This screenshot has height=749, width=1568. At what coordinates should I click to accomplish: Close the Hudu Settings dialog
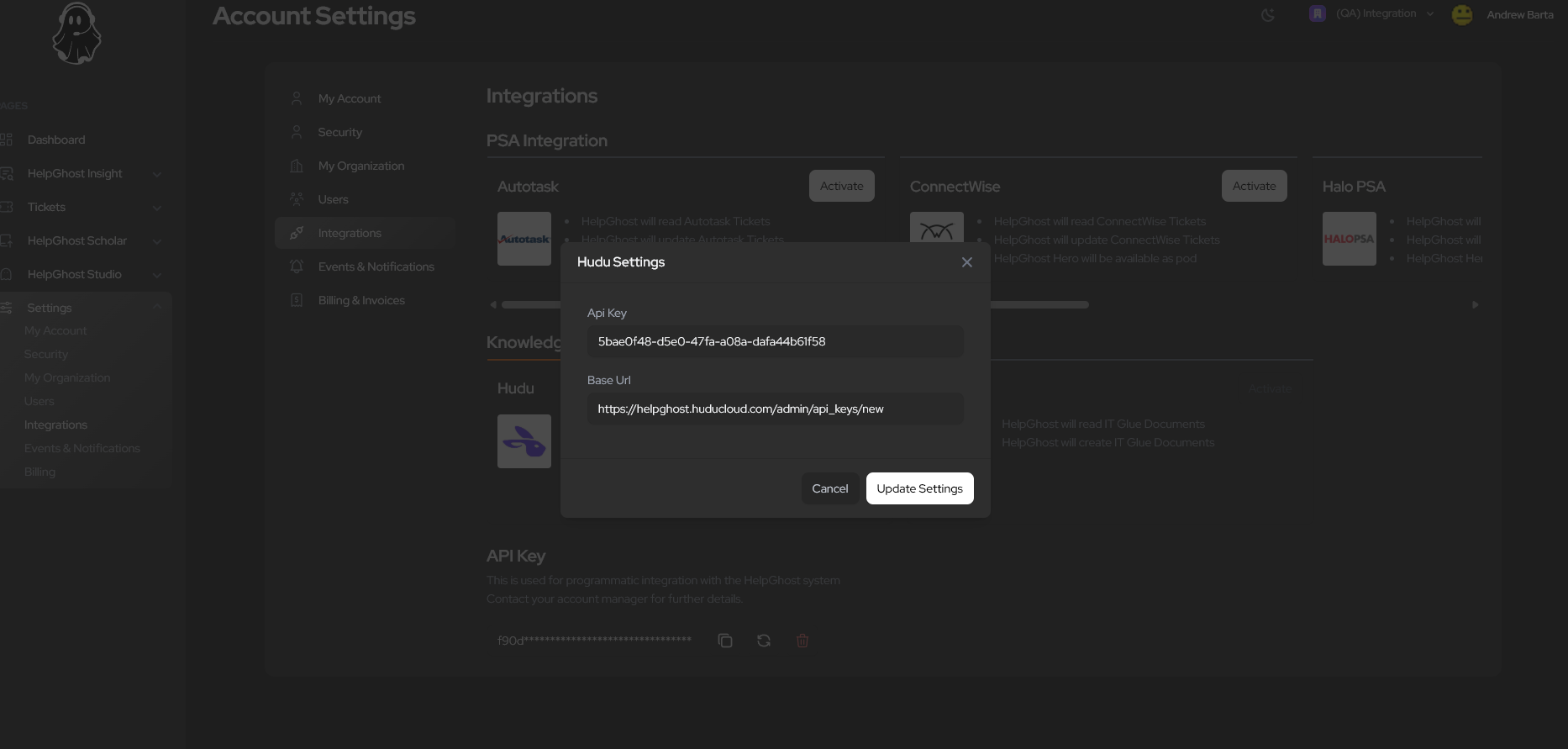click(966, 262)
